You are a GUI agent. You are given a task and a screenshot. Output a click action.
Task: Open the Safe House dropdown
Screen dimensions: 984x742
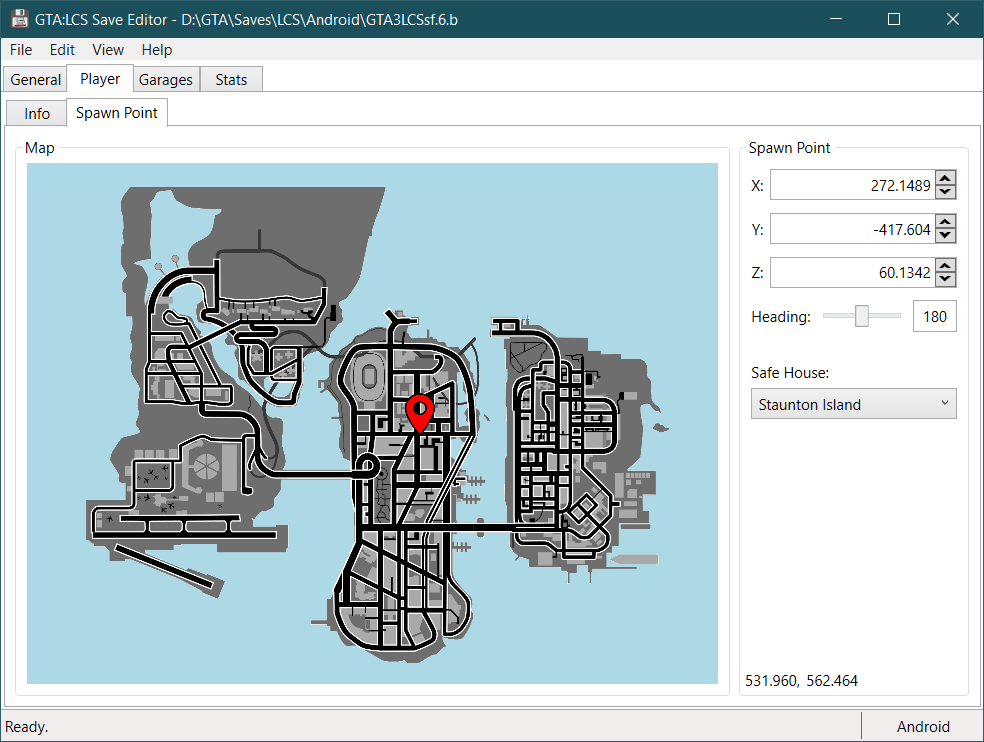coord(853,404)
